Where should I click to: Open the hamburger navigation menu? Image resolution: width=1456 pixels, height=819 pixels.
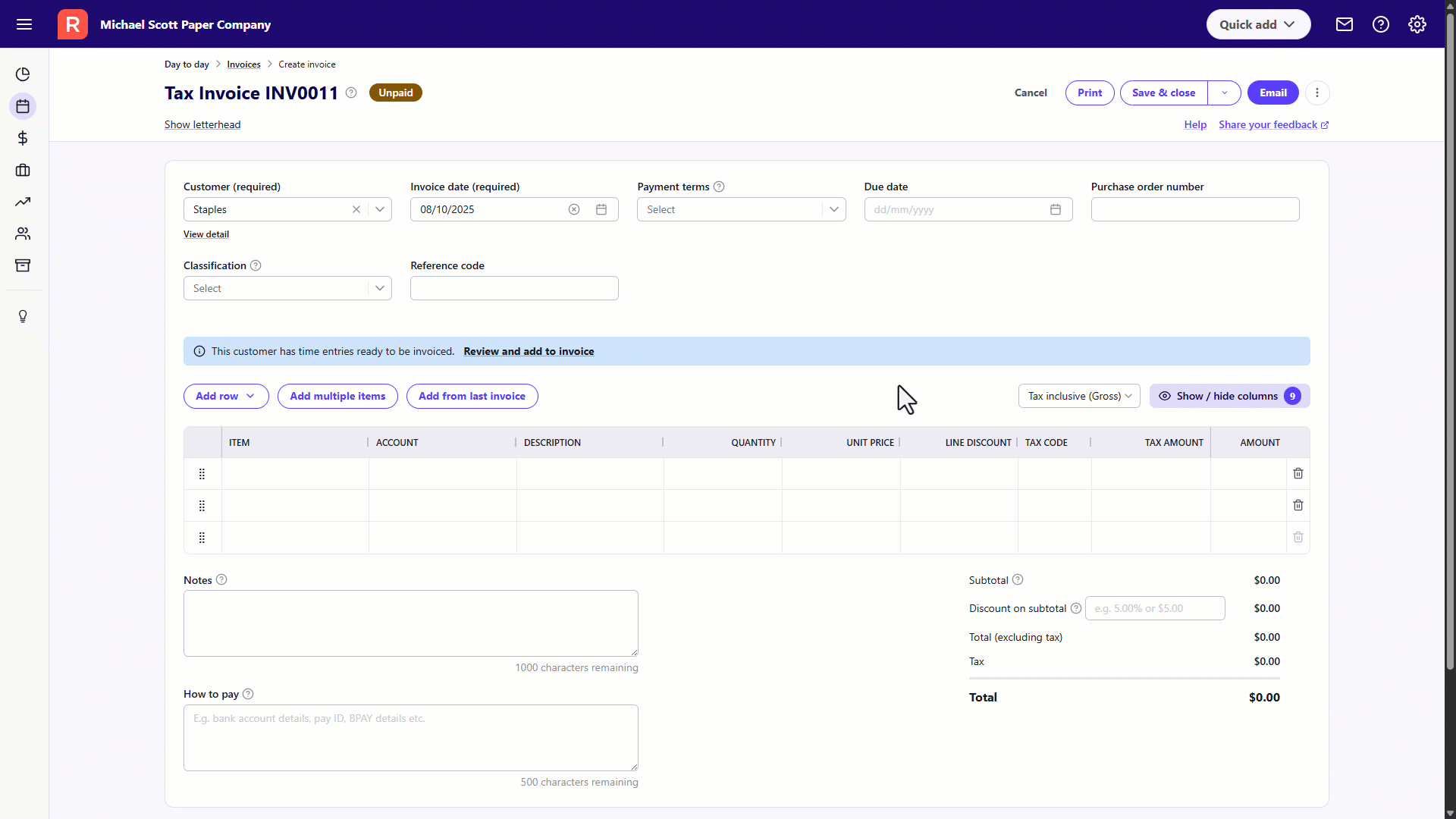coord(24,24)
